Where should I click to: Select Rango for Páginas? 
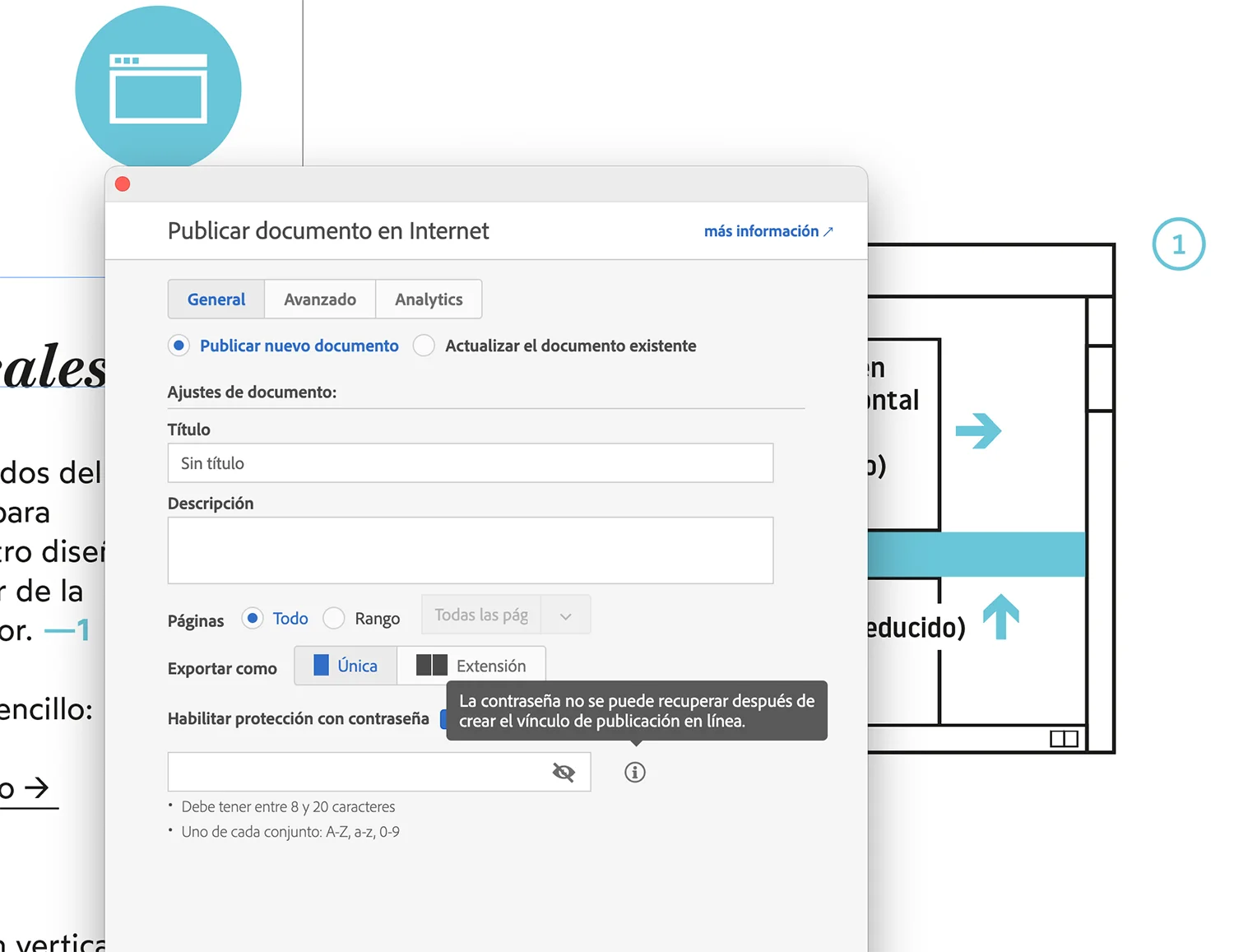click(x=334, y=618)
